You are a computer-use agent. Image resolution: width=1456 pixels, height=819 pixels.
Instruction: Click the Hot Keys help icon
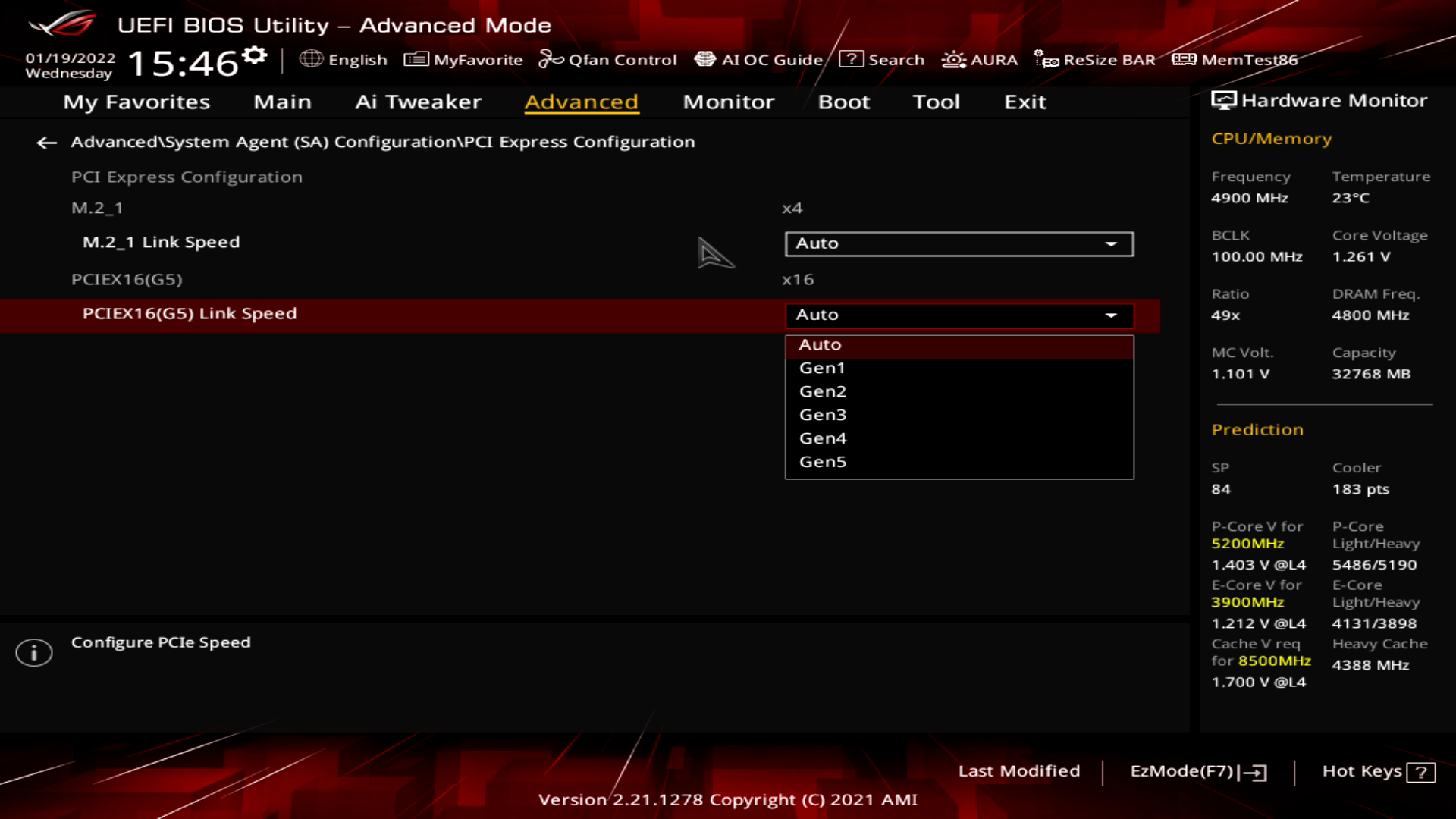[1418, 771]
